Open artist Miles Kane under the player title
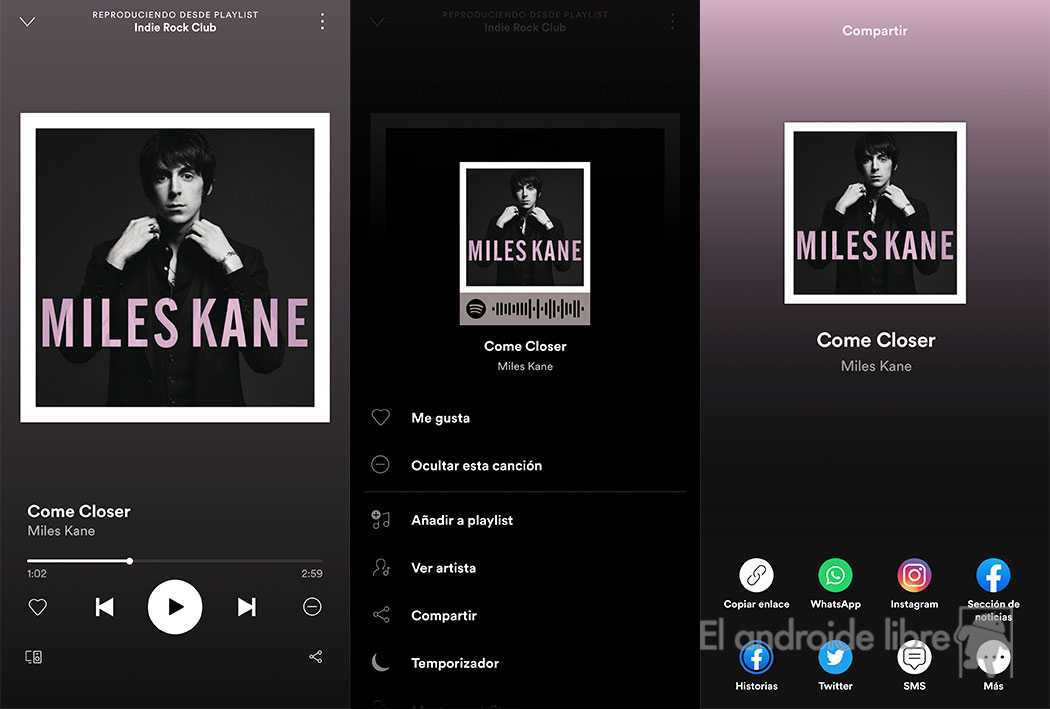The image size is (1050, 709). tap(61, 531)
